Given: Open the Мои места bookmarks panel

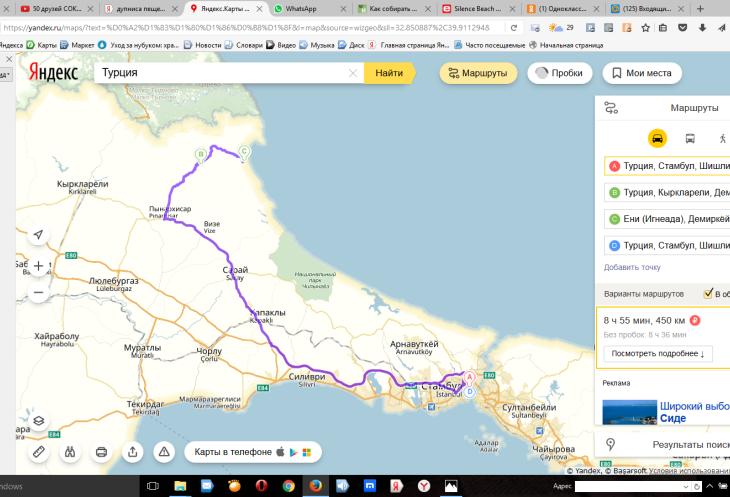Looking at the screenshot, I should tap(642, 73).
